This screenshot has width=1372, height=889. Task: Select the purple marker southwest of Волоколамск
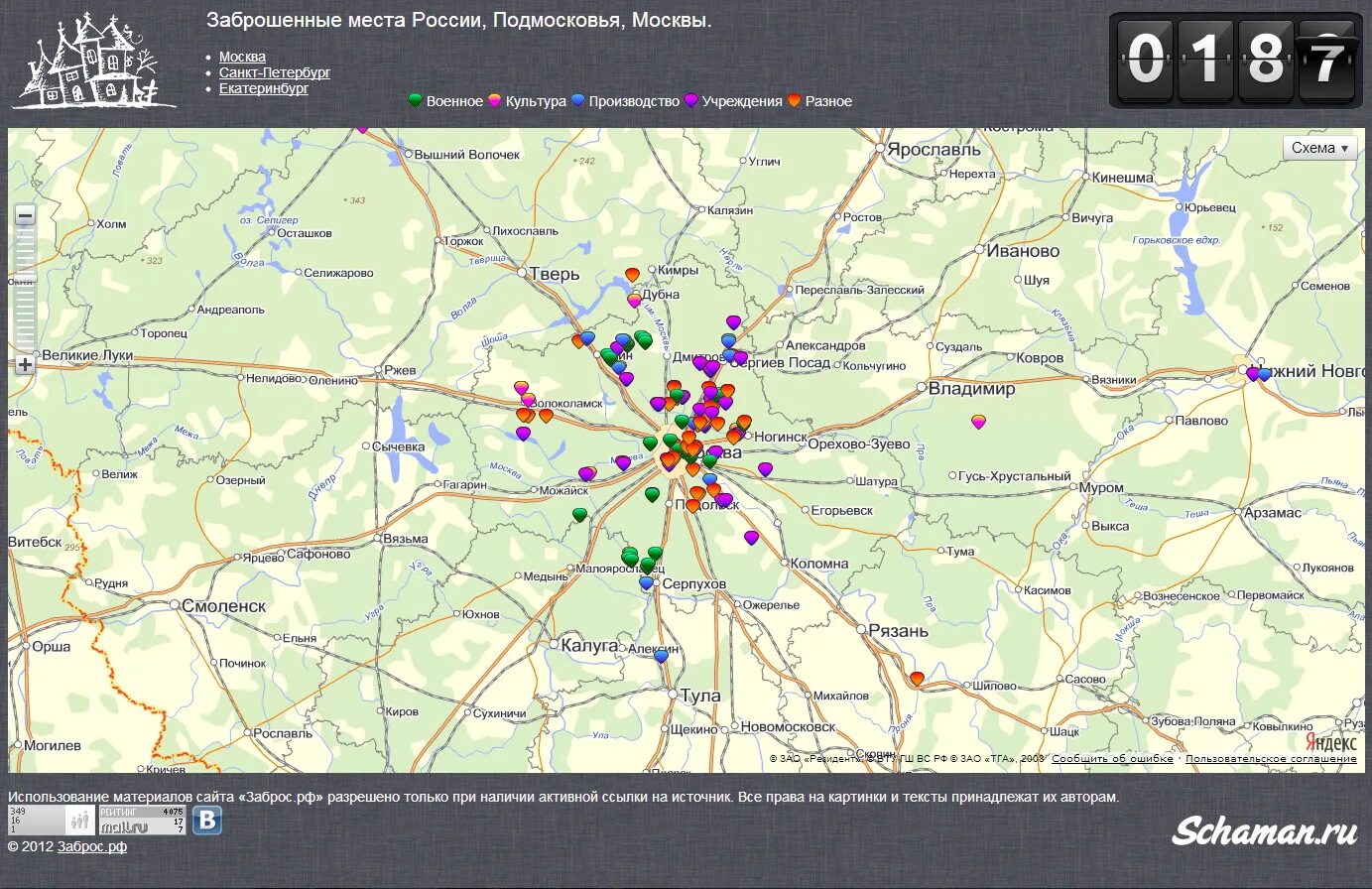[523, 433]
